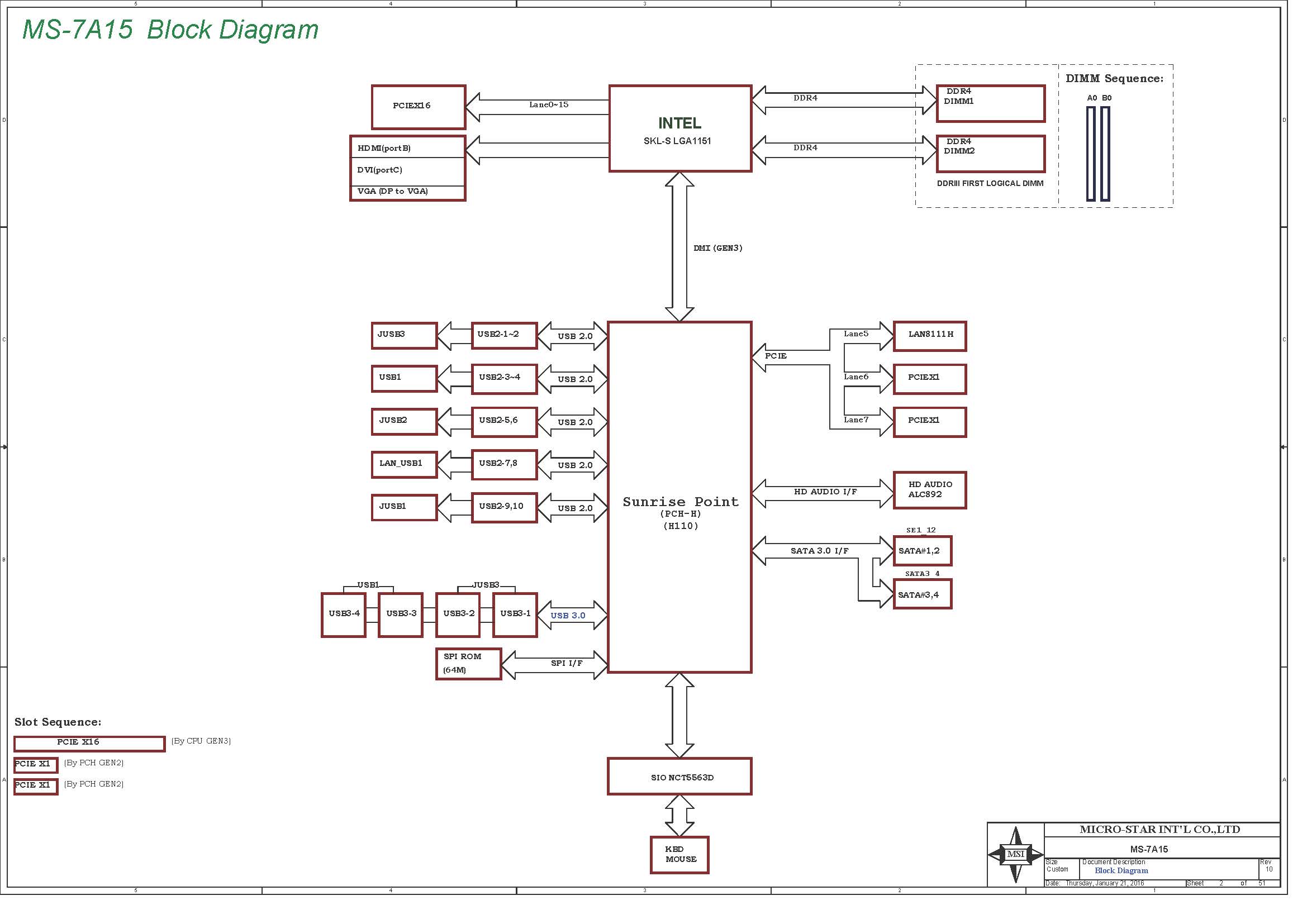
Task: Click the "Lane0~15" arrow label
Action: [x=549, y=104]
